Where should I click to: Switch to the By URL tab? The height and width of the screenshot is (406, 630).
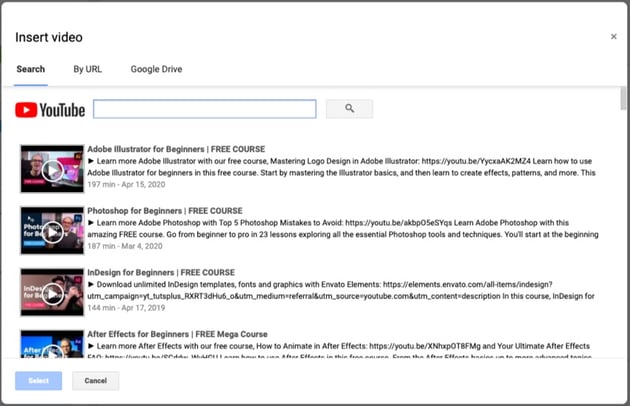(x=87, y=69)
